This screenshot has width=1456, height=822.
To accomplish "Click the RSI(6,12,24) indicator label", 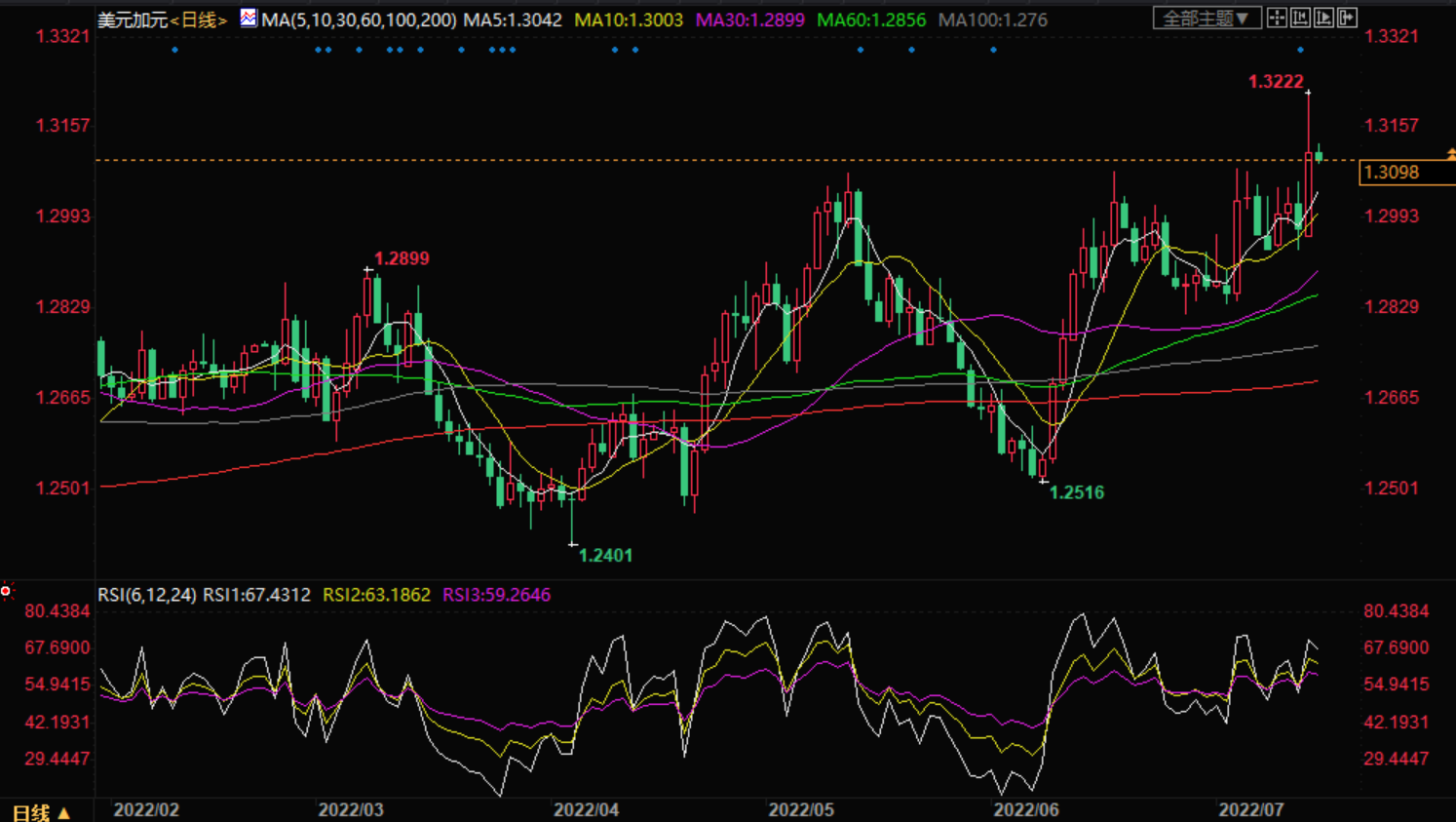I will pos(146,595).
